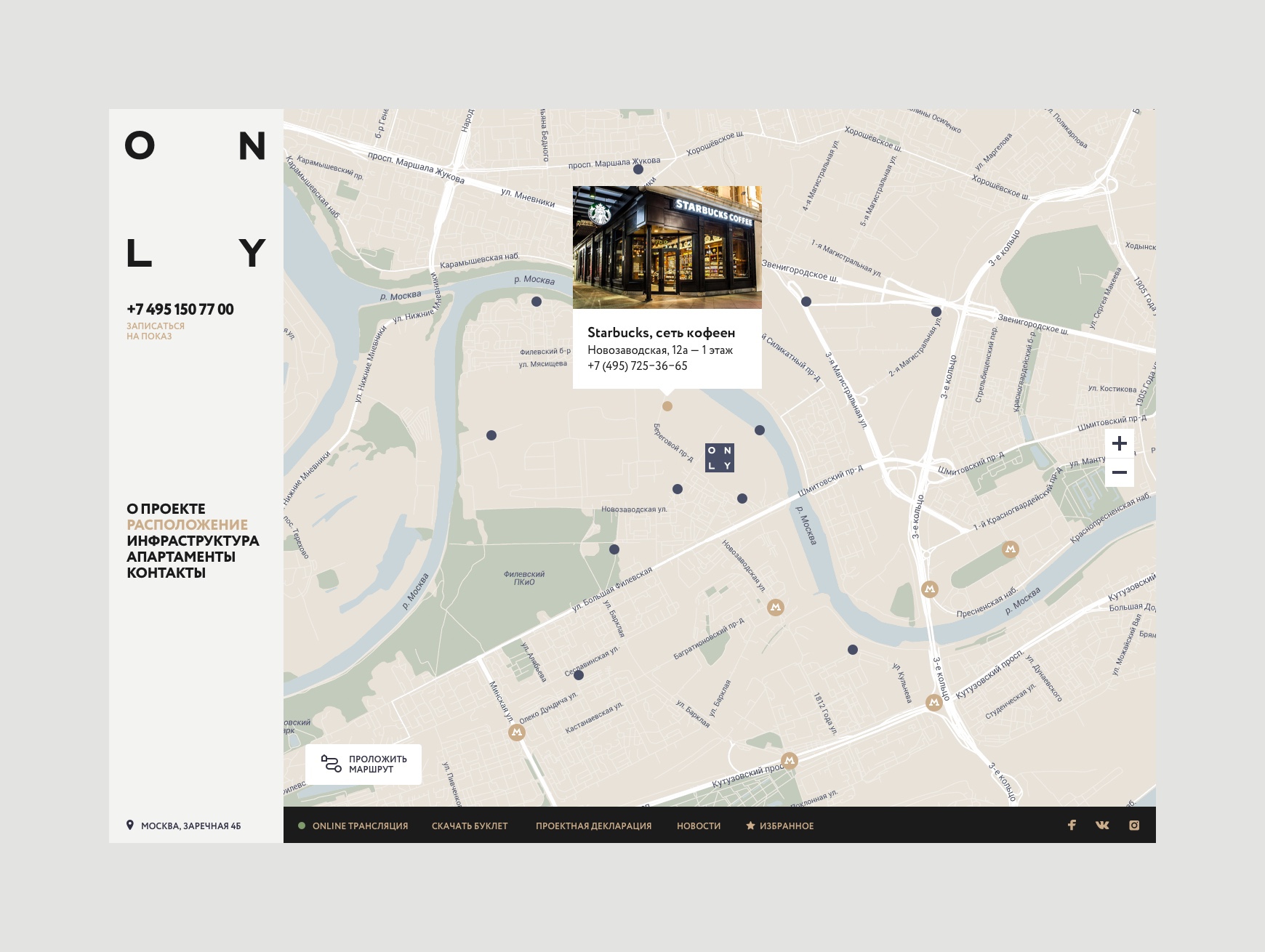Click the ONLY marker on the map
Screen dimensions: 1265x952
click(720, 458)
